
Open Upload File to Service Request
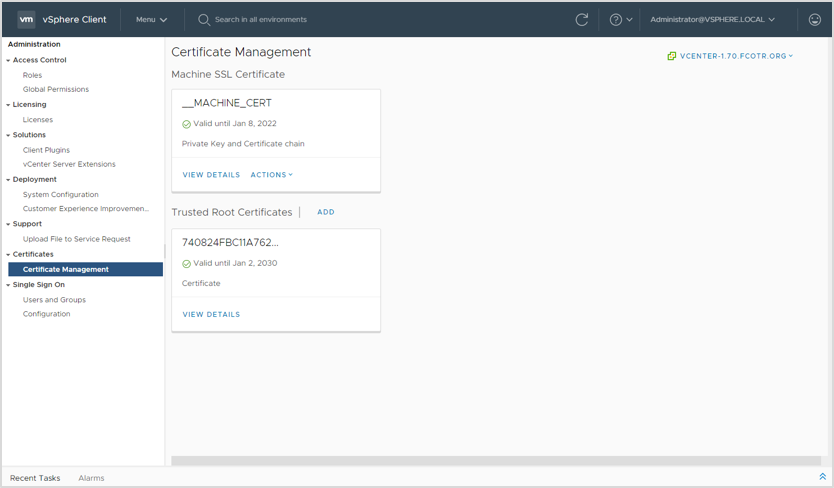[x=77, y=239]
